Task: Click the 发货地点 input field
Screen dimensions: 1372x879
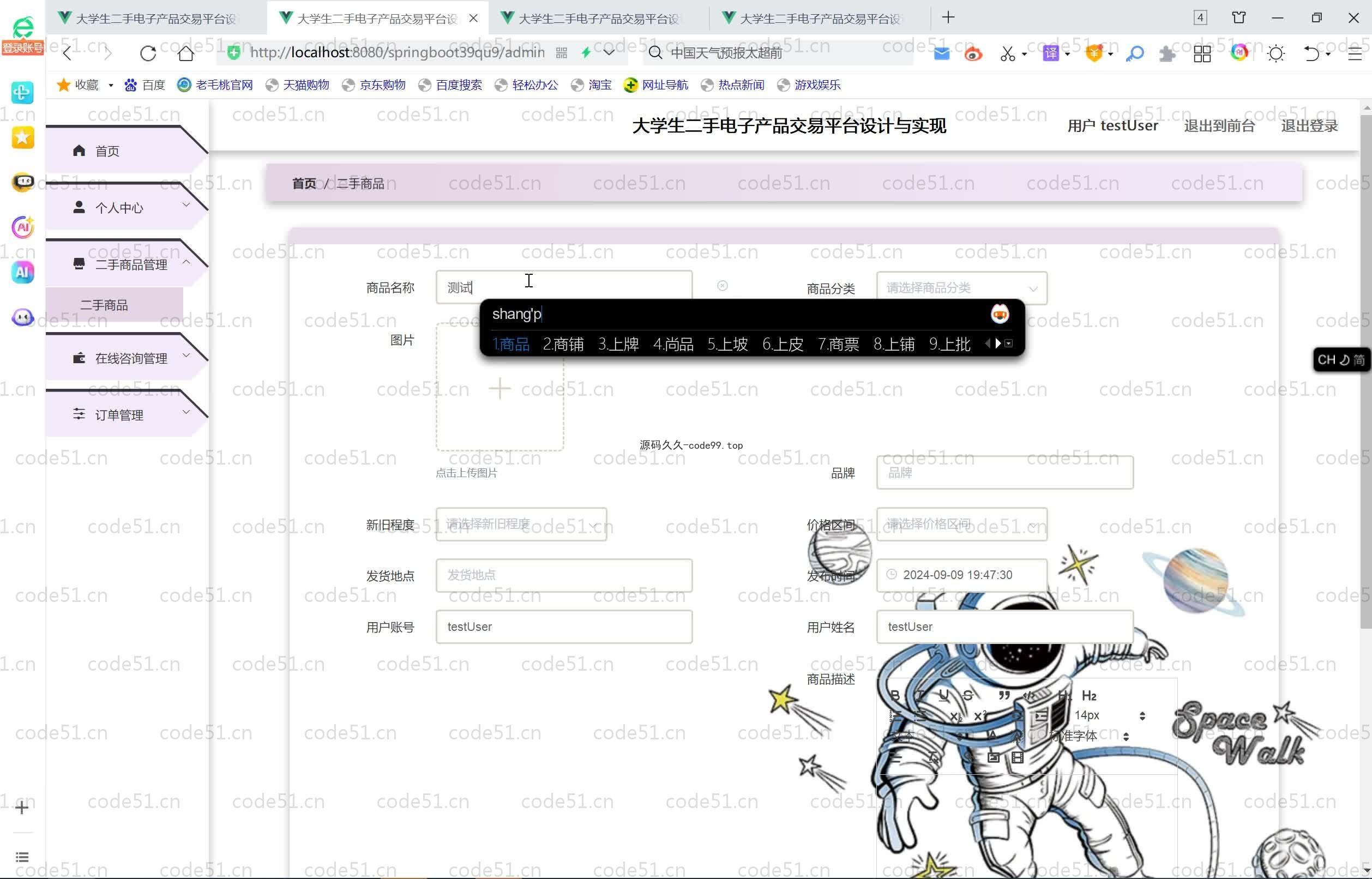Action: pos(564,575)
